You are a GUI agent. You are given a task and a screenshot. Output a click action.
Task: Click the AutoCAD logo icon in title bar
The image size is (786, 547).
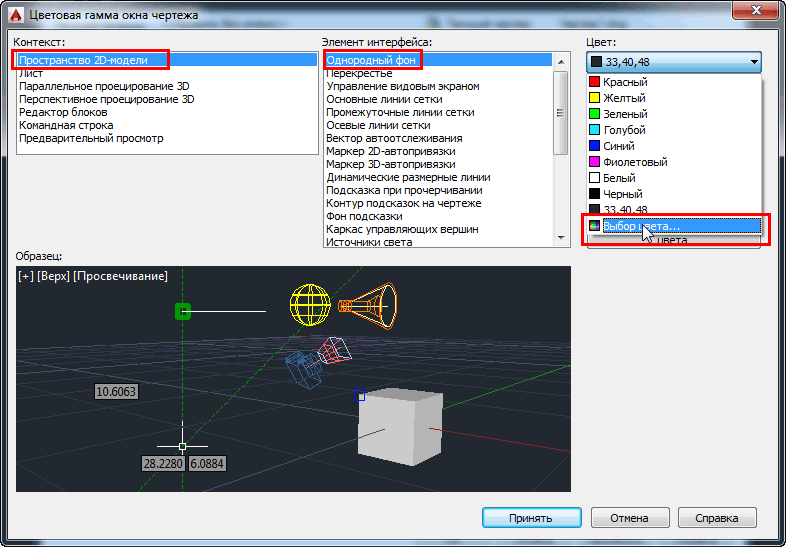(x=16, y=15)
